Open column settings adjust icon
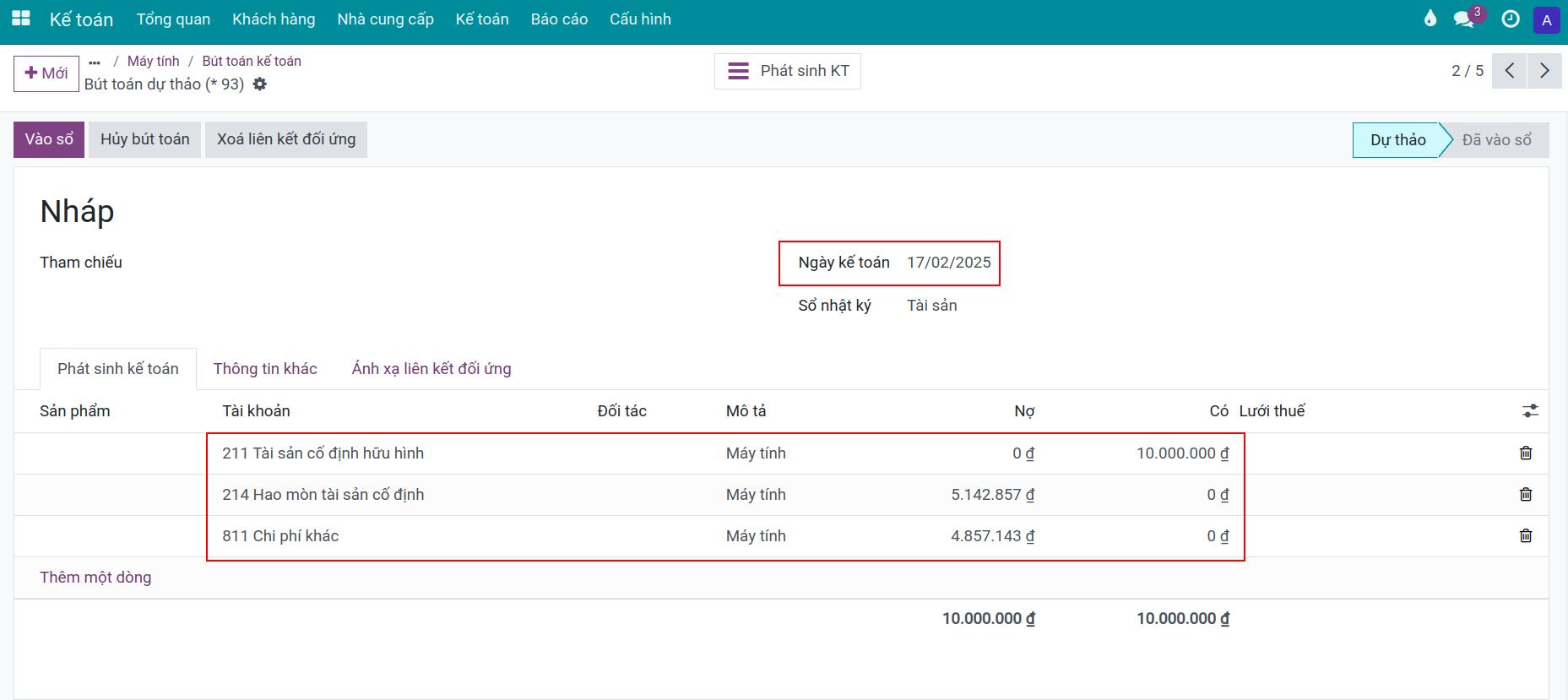Screen dimensions: 1568x700 1530,411
